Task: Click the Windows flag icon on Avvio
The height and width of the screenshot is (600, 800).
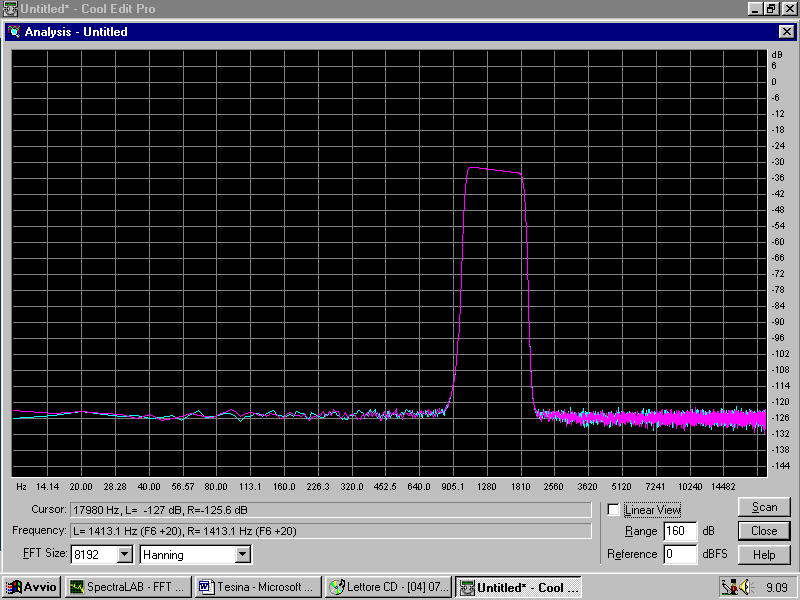Action: pyautogui.click(x=14, y=587)
